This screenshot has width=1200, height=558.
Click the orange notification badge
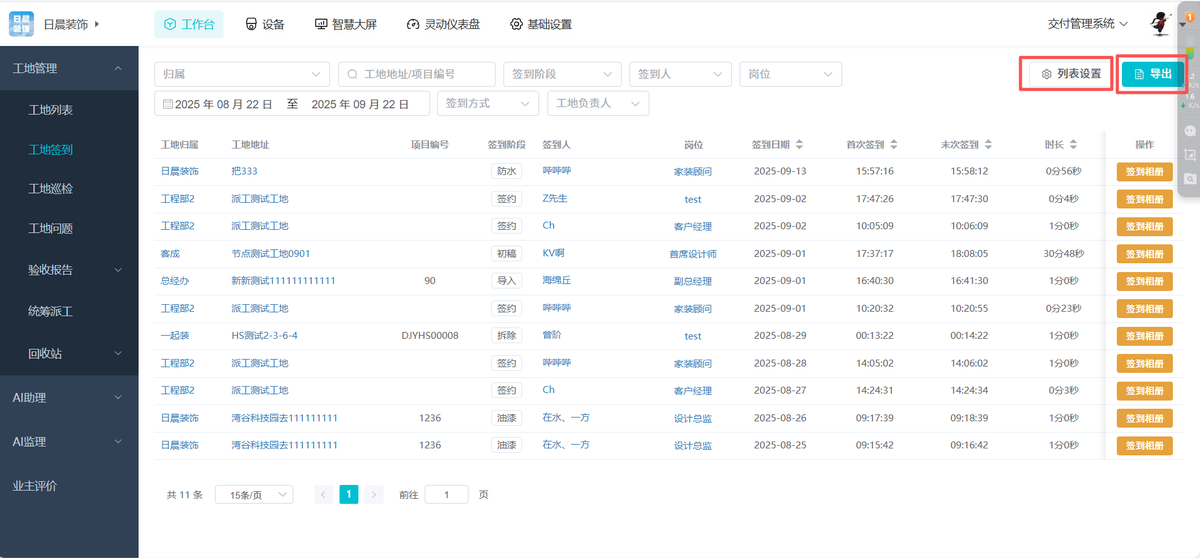point(1190,17)
